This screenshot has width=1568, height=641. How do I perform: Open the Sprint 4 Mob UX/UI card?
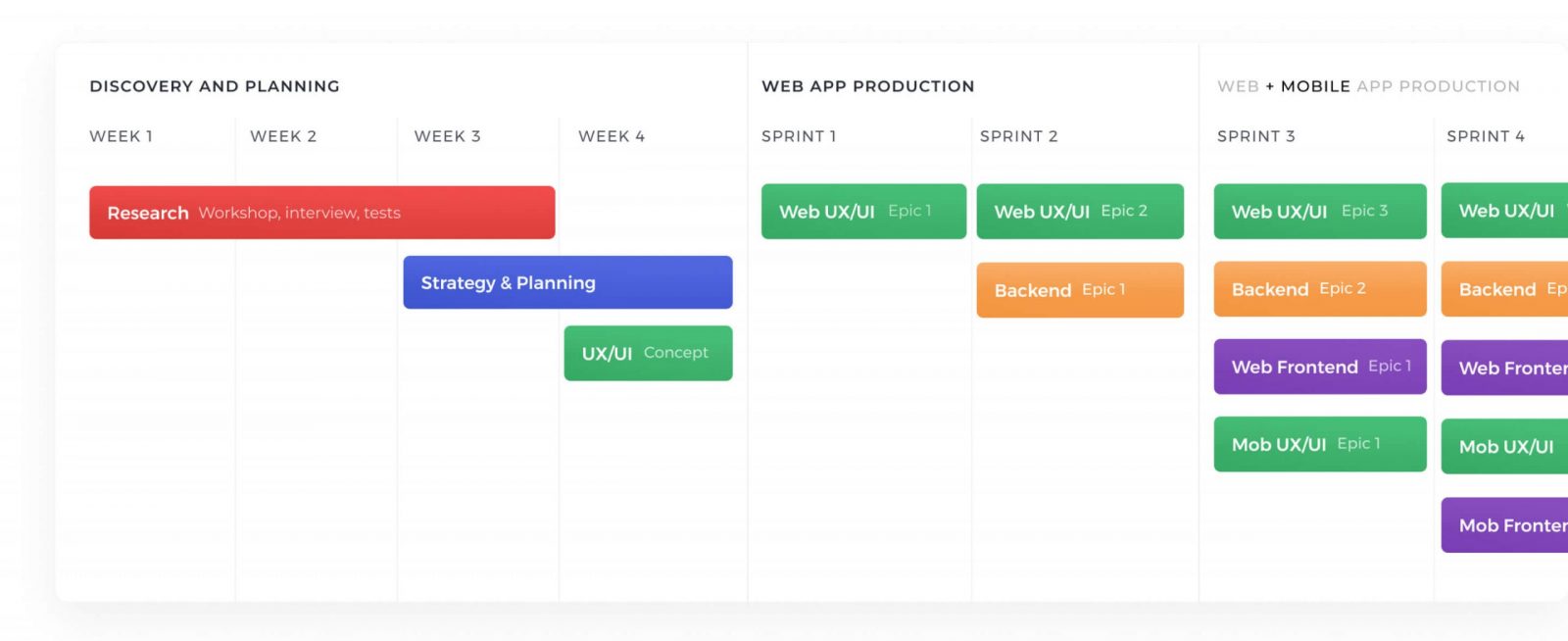point(1505,446)
